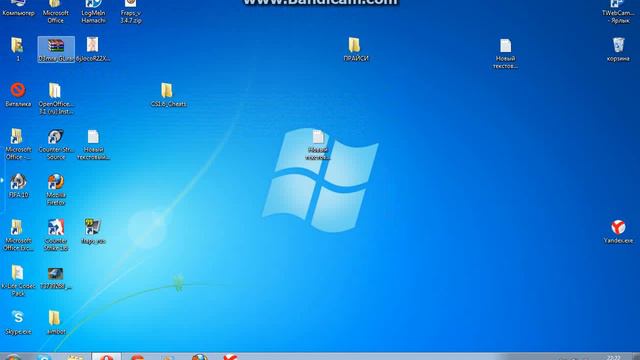This screenshot has width=640, height=360.
Task: Launch the Skype.exe desktop icon
Action: tap(18, 322)
